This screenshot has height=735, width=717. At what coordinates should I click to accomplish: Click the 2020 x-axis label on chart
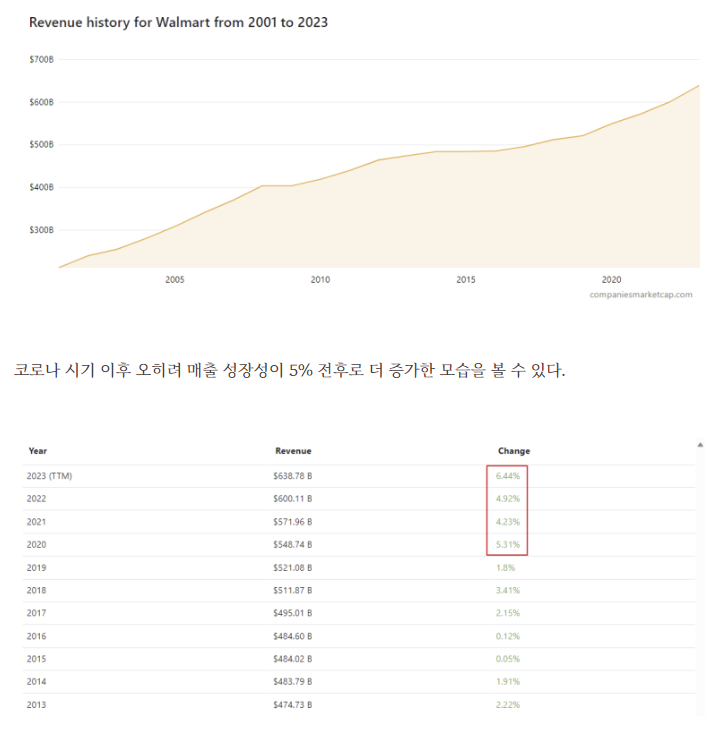click(612, 279)
